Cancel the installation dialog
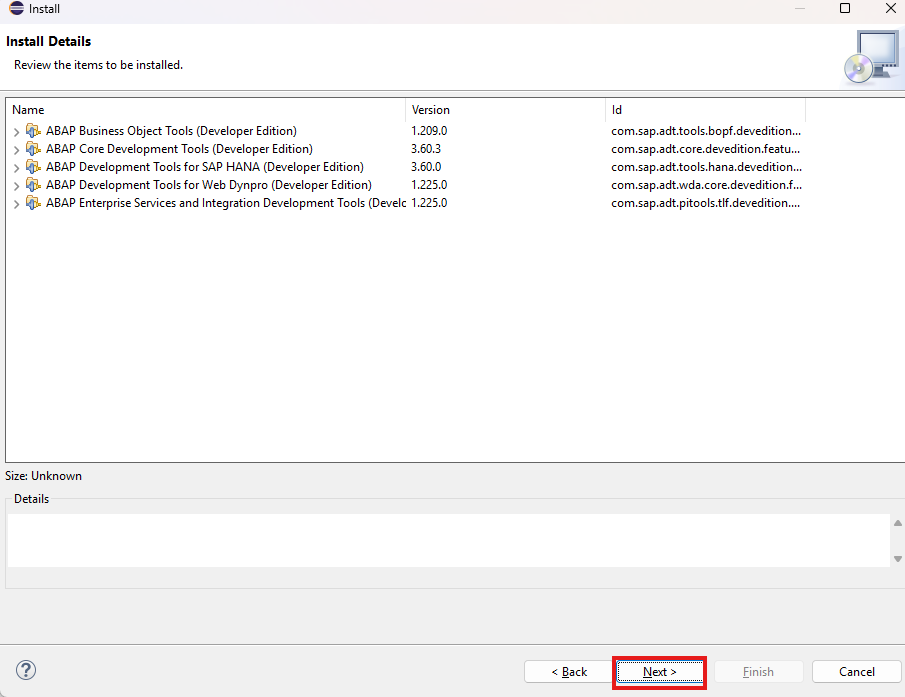 click(x=857, y=672)
